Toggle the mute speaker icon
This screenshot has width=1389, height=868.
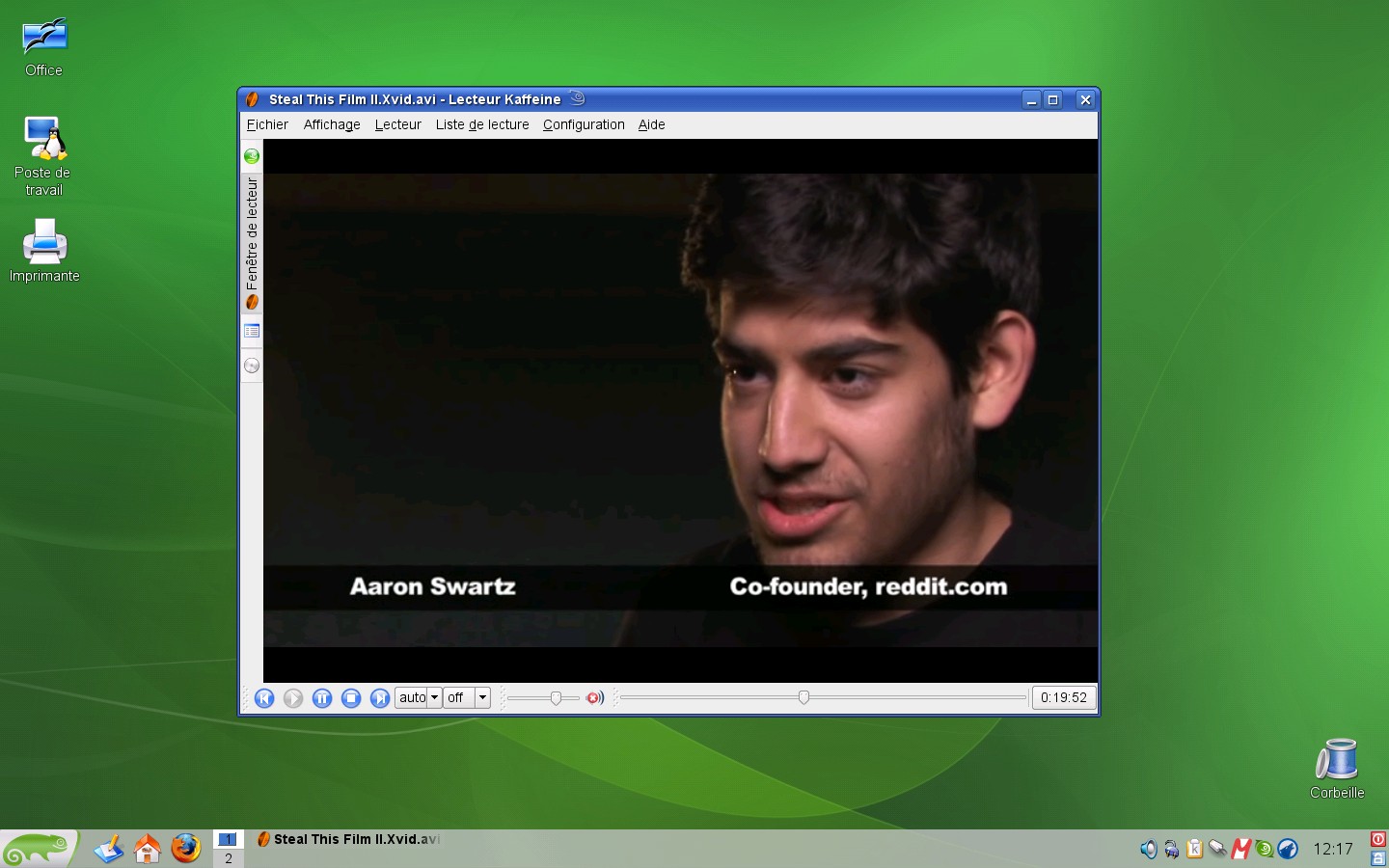point(595,697)
